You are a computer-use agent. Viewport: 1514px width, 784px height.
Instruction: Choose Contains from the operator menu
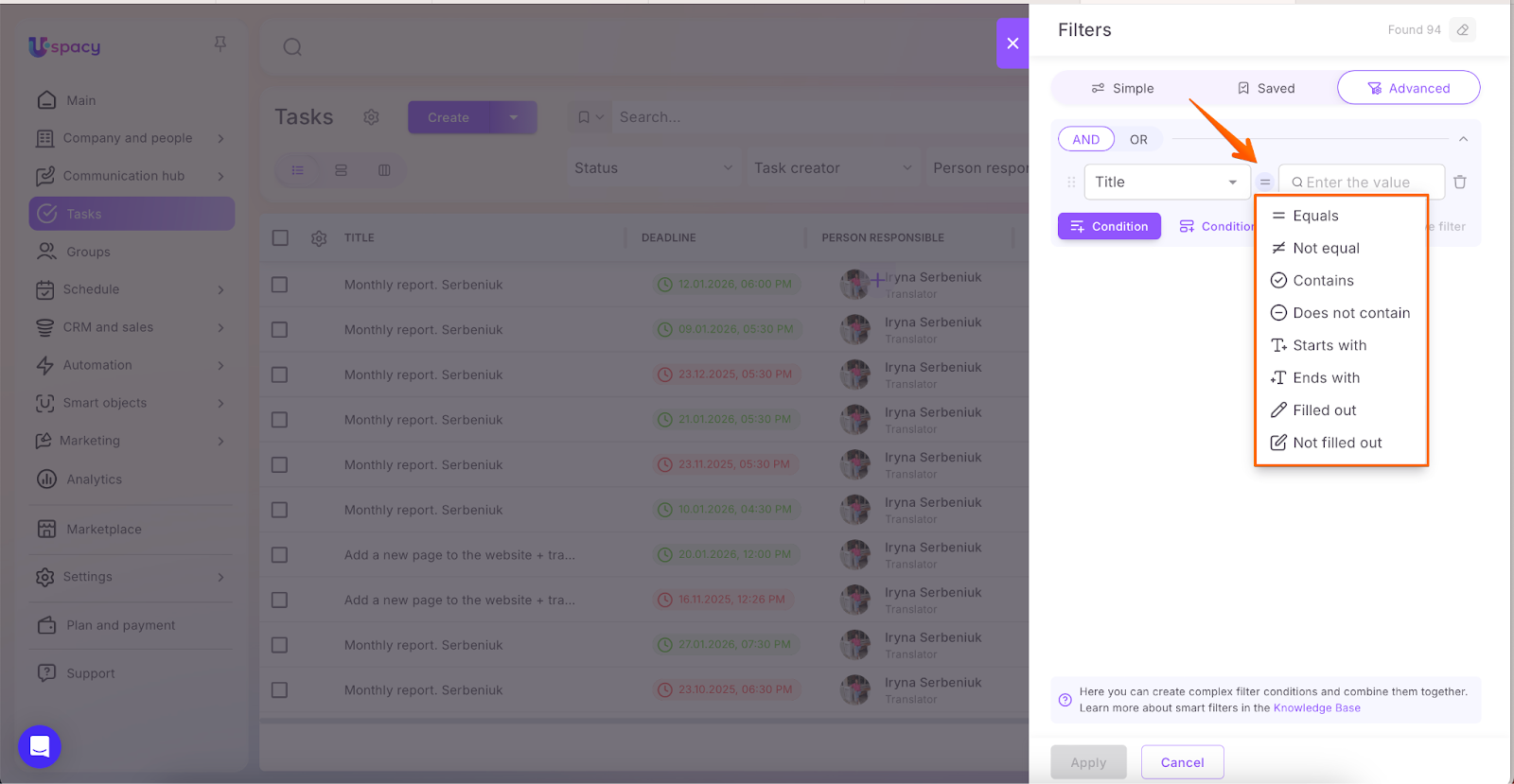[1323, 281]
